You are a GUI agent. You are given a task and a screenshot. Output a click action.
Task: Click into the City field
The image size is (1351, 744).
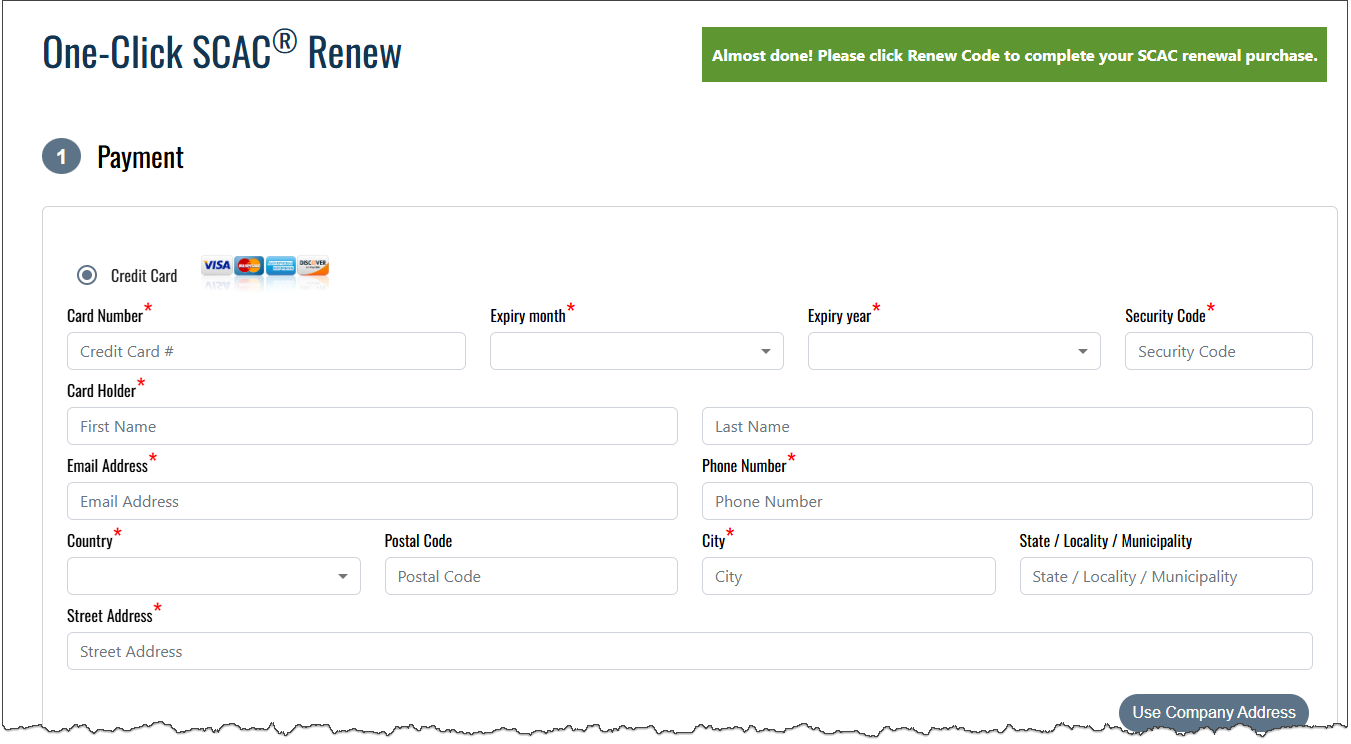click(848, 576)
